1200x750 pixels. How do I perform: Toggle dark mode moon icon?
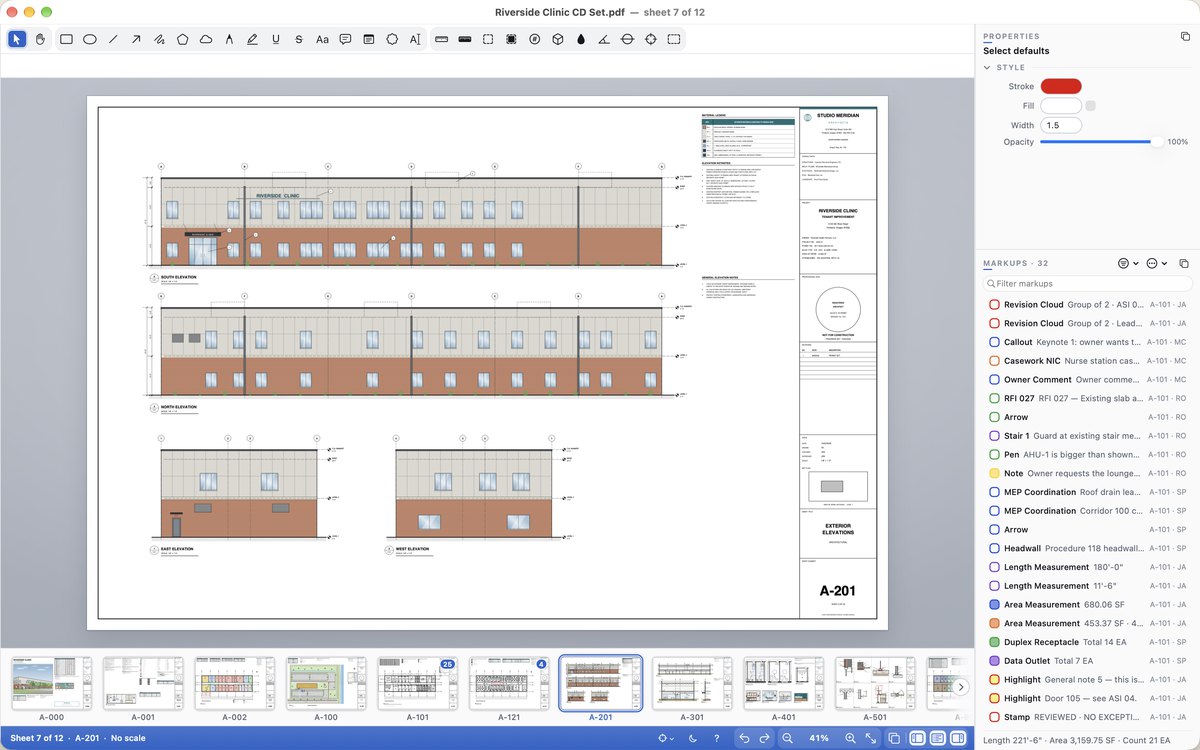point(693,738)
